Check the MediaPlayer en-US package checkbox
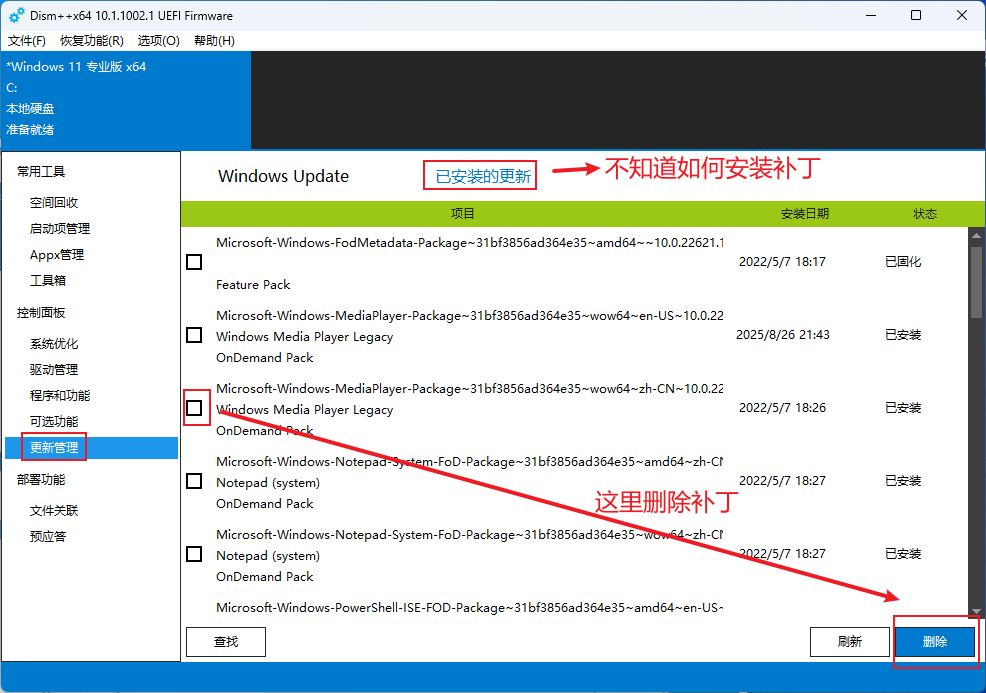This screenshot has width=986, height=693. tap(194, 335)
